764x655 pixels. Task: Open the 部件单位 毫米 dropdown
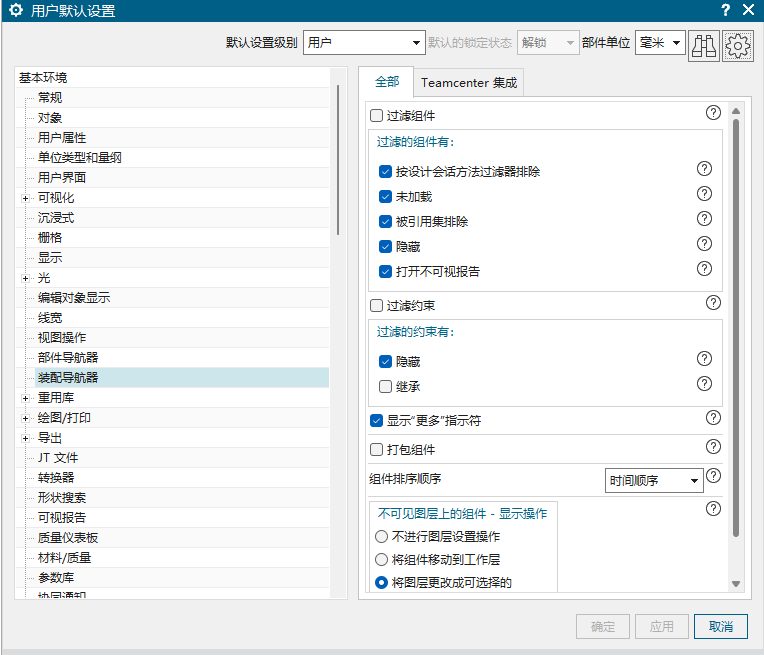click(x=660, y=43)
